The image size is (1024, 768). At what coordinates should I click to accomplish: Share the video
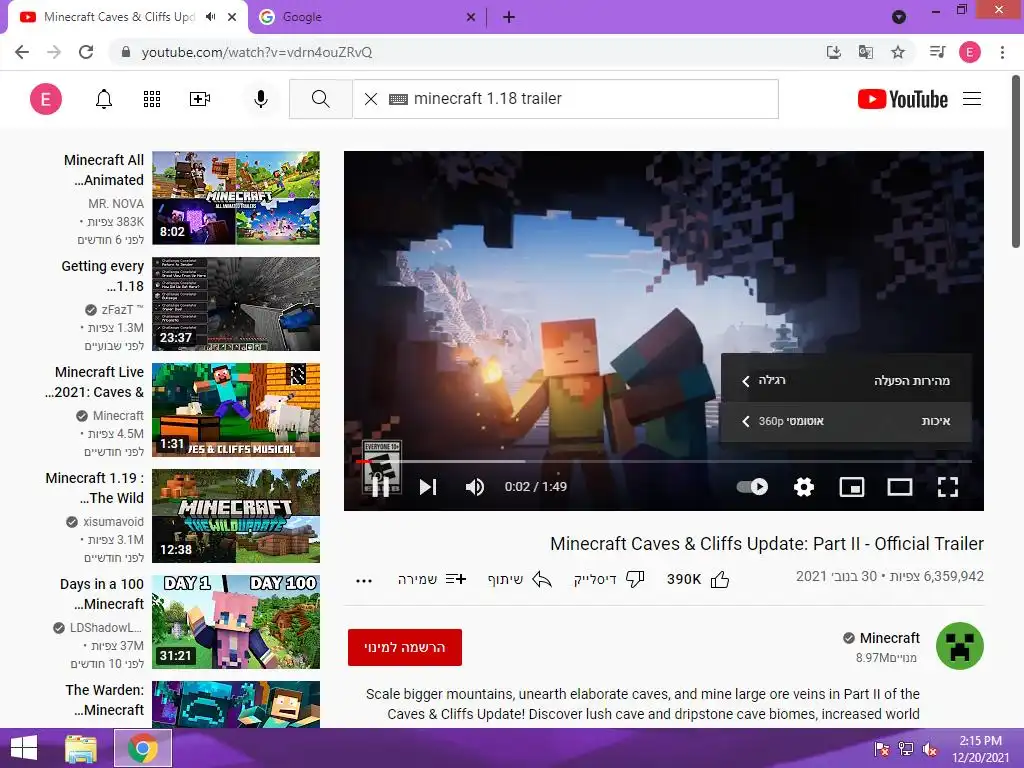pyautogui.click(x=520, y=579)
